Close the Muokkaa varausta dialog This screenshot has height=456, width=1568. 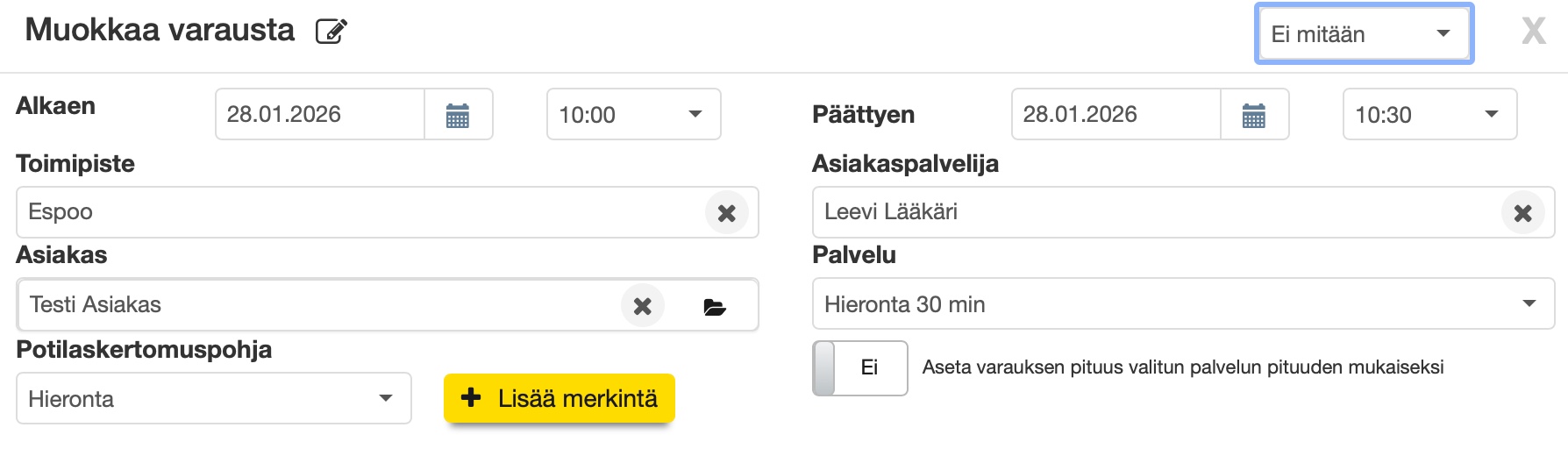point(1533,32)
